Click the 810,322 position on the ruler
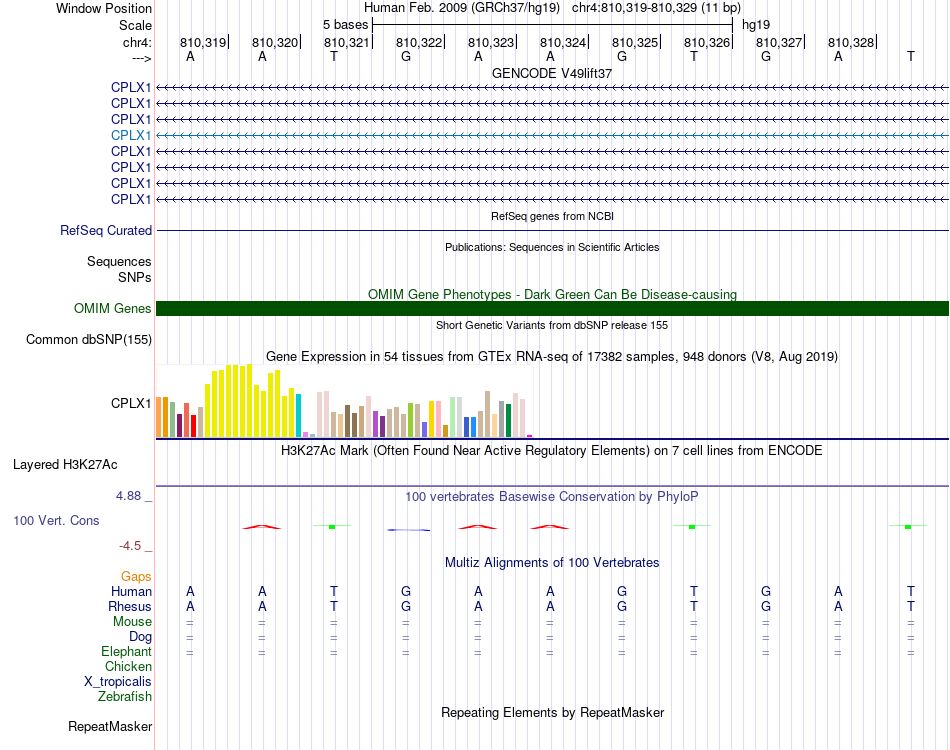This screenshot has height=750, width=950. pos(419,42)
